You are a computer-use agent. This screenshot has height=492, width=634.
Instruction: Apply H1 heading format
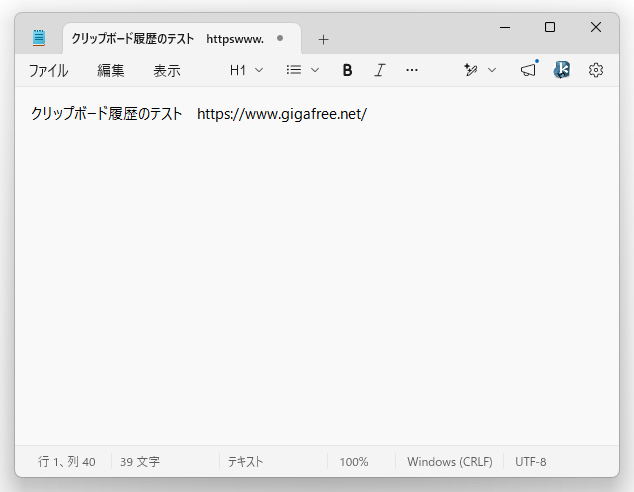click(x=238, y=70)
